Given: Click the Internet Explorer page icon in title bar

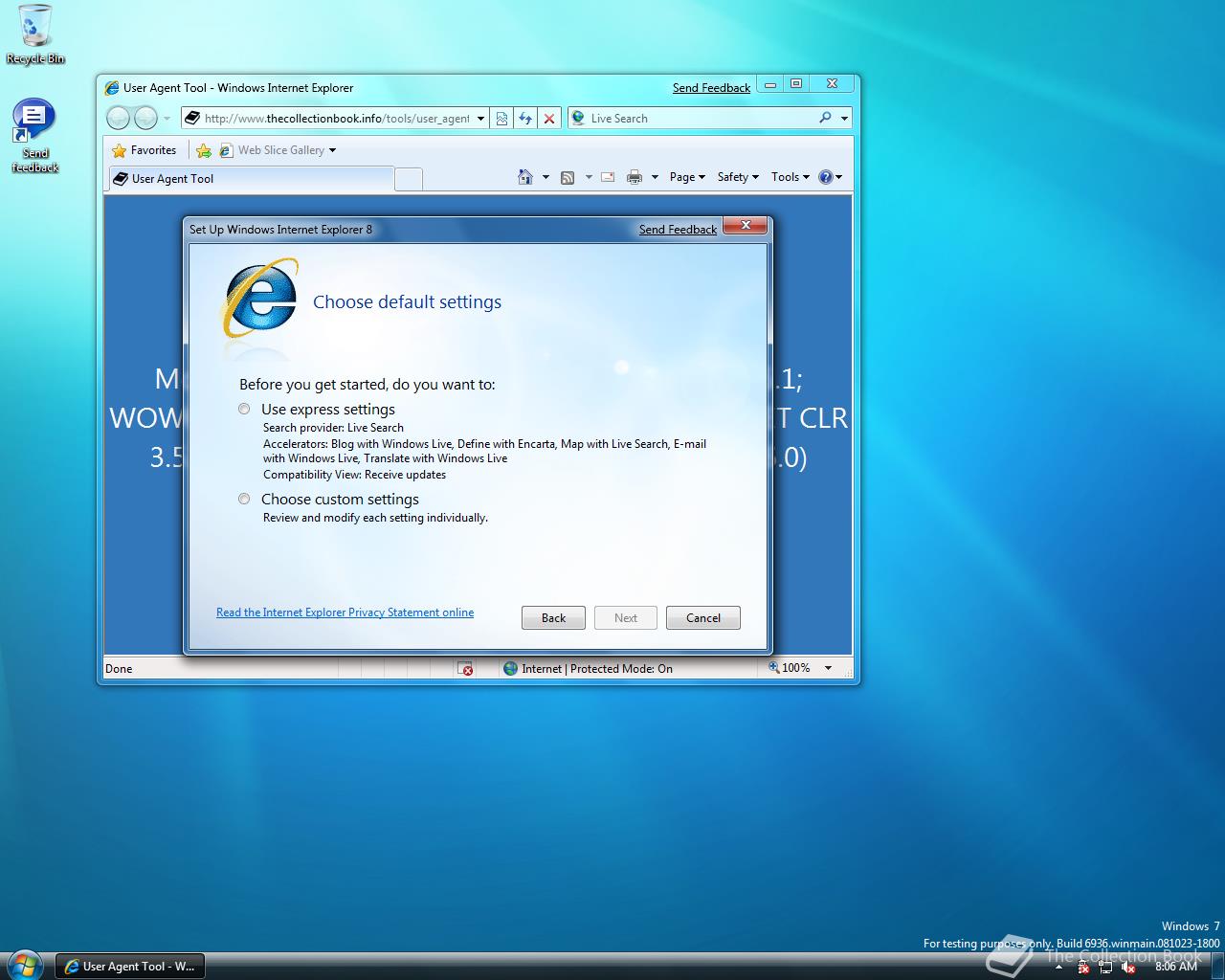Looking at the screenshot, I should point(112,88).
